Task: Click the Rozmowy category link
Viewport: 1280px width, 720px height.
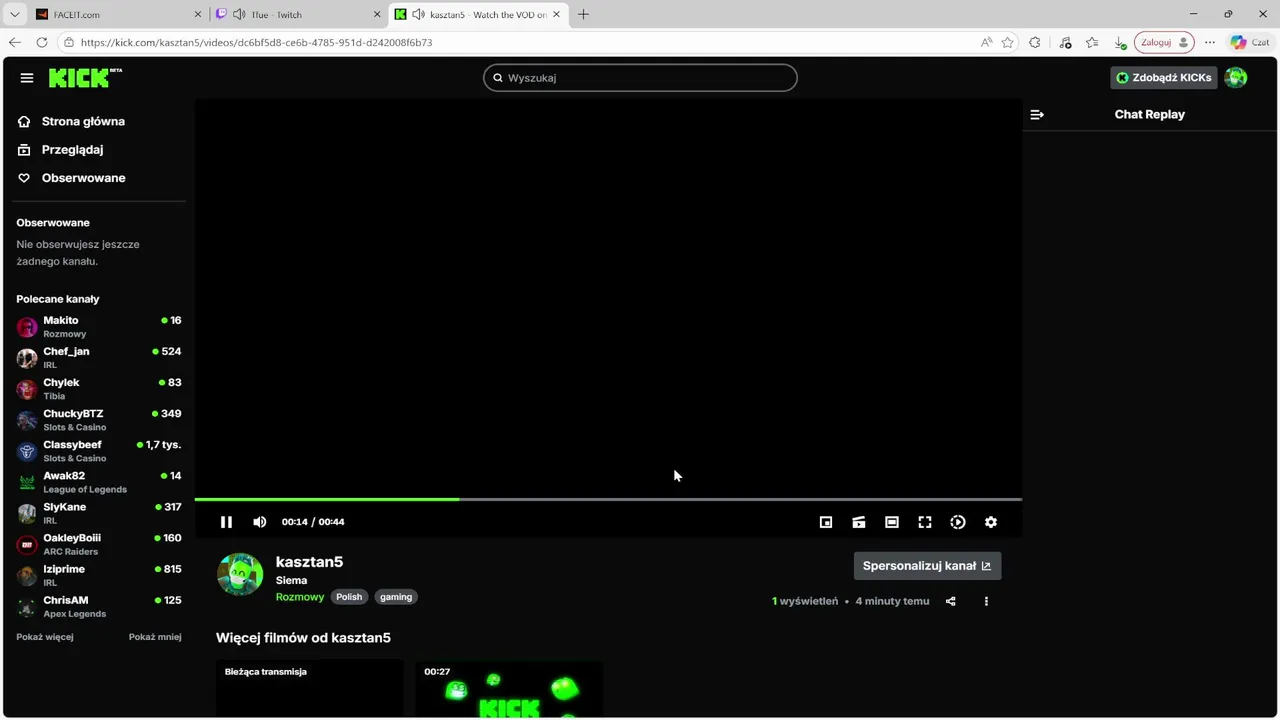Action: pos(300,597)
